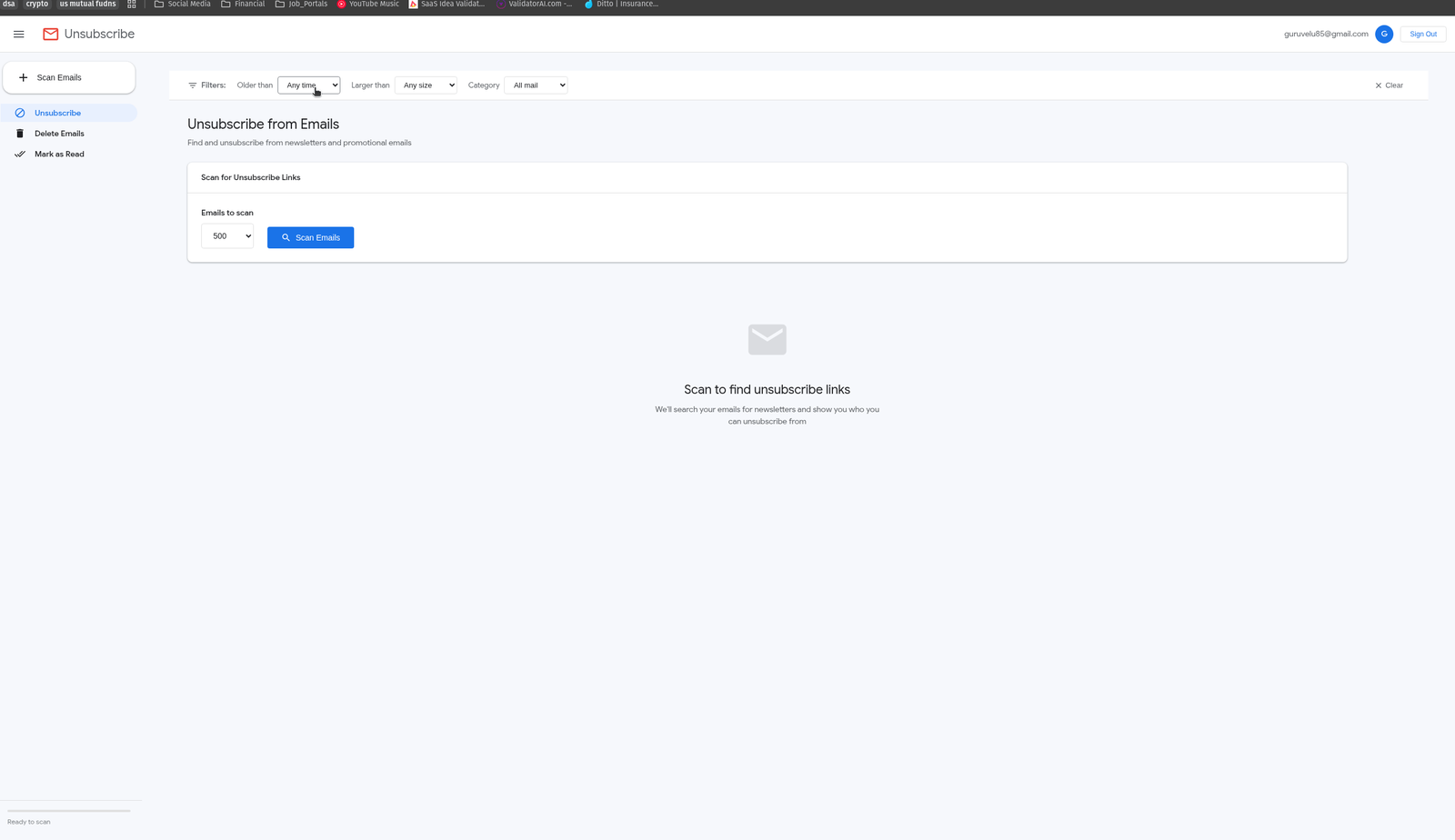Click the Delete Emails trash icon
The height and width of the screenshot is (840, 1455).
[x=20, y=134]
